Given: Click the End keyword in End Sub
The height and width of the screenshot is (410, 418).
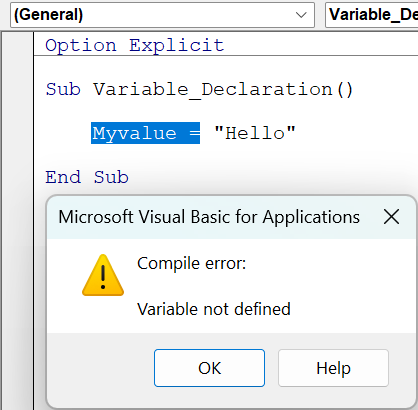Looking at the screenshot, I should tap(63, 177).
